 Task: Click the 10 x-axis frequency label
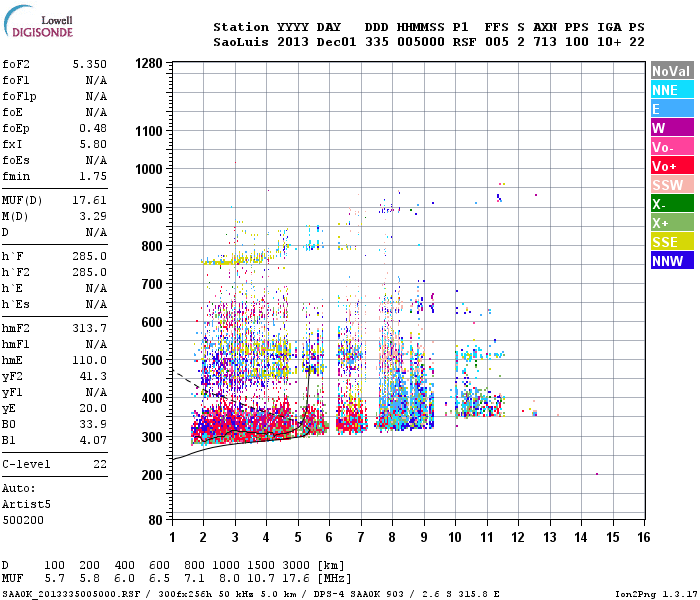455,537
